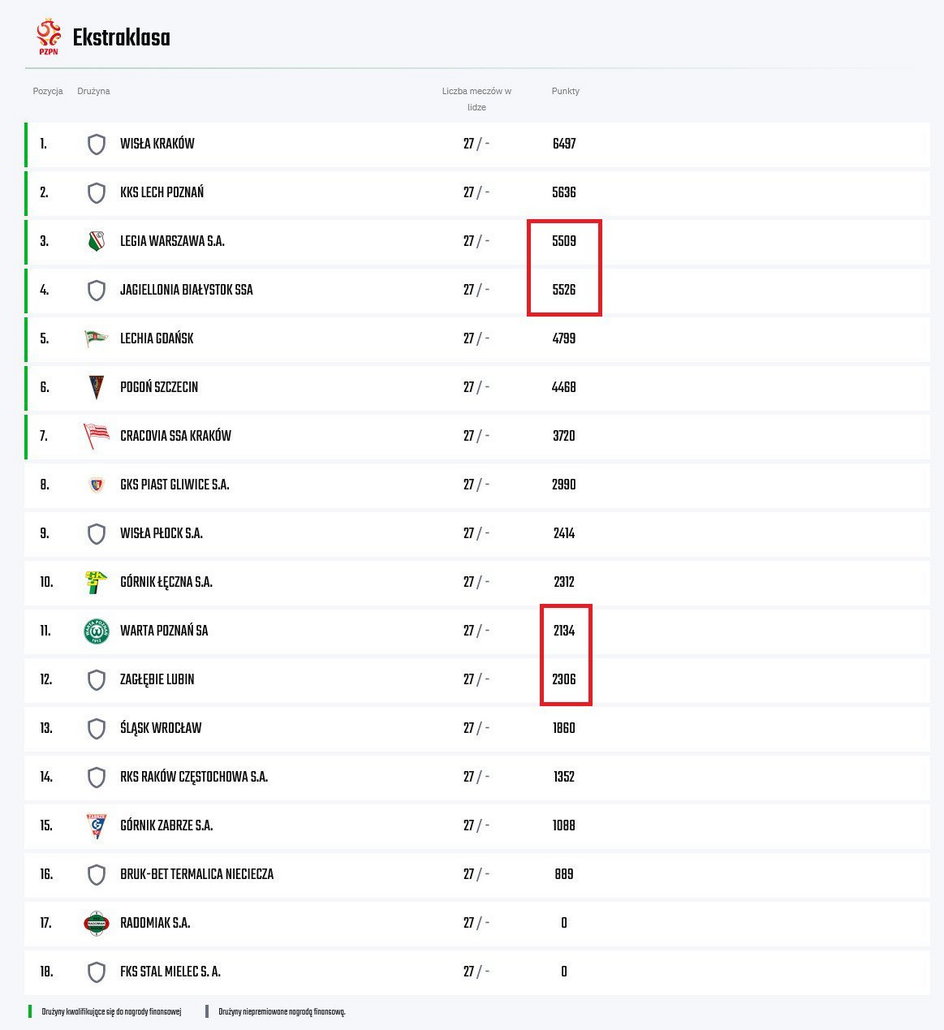
Task: Click the Piast Gliwice club crest
Action: click(x=97, y=485)
